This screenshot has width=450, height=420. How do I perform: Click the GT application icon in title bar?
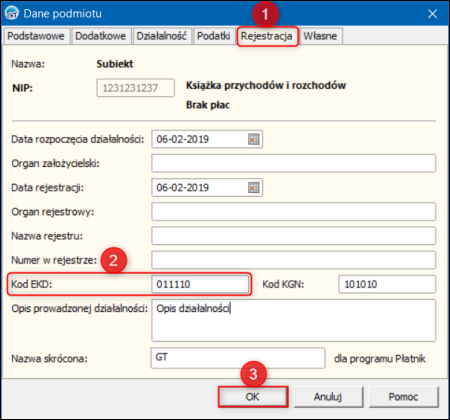point(12,14)
